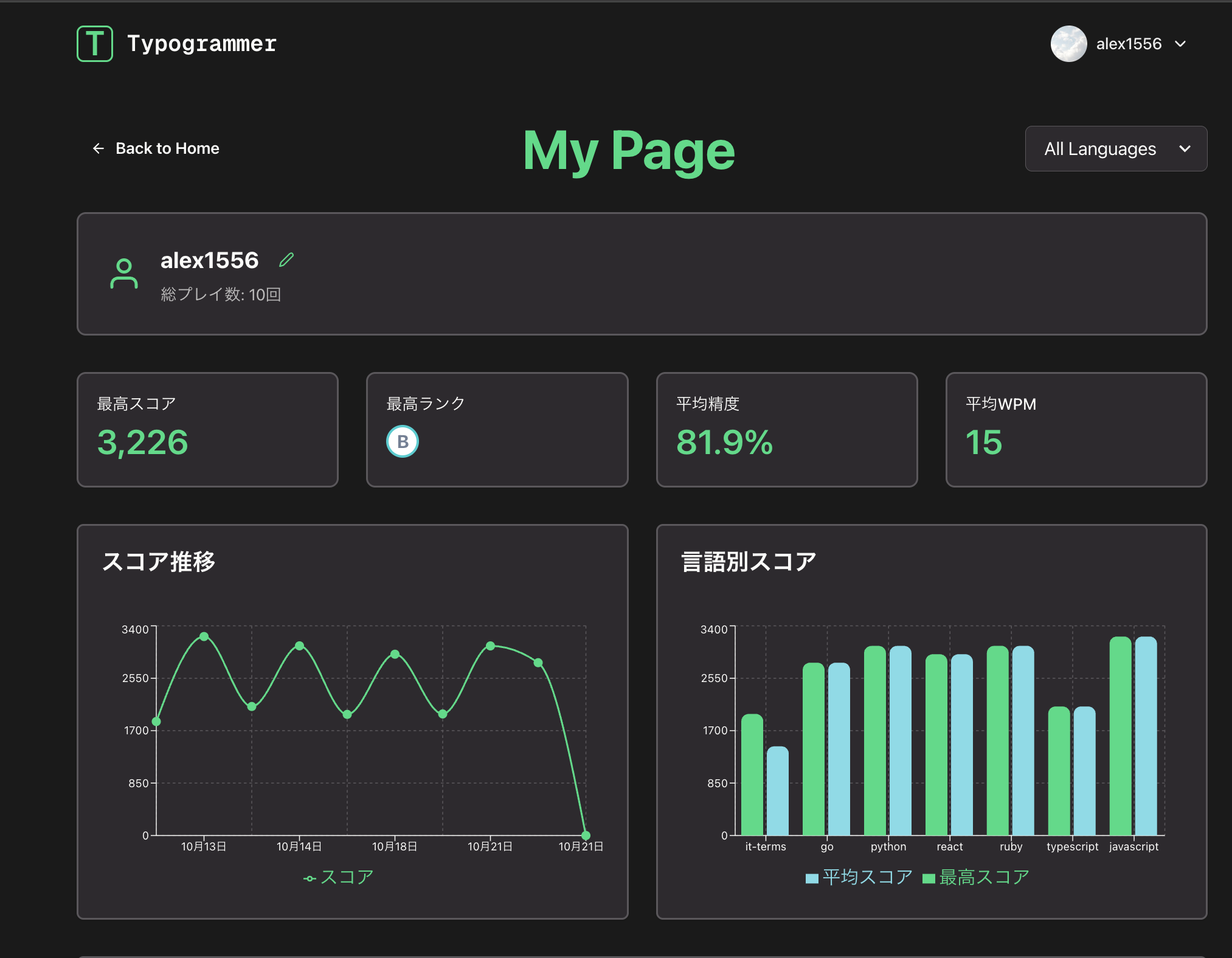The height and width of the screenshot is (958, 1232).
Task: Click the スコア legend marker under line chart
Action: 310,878
